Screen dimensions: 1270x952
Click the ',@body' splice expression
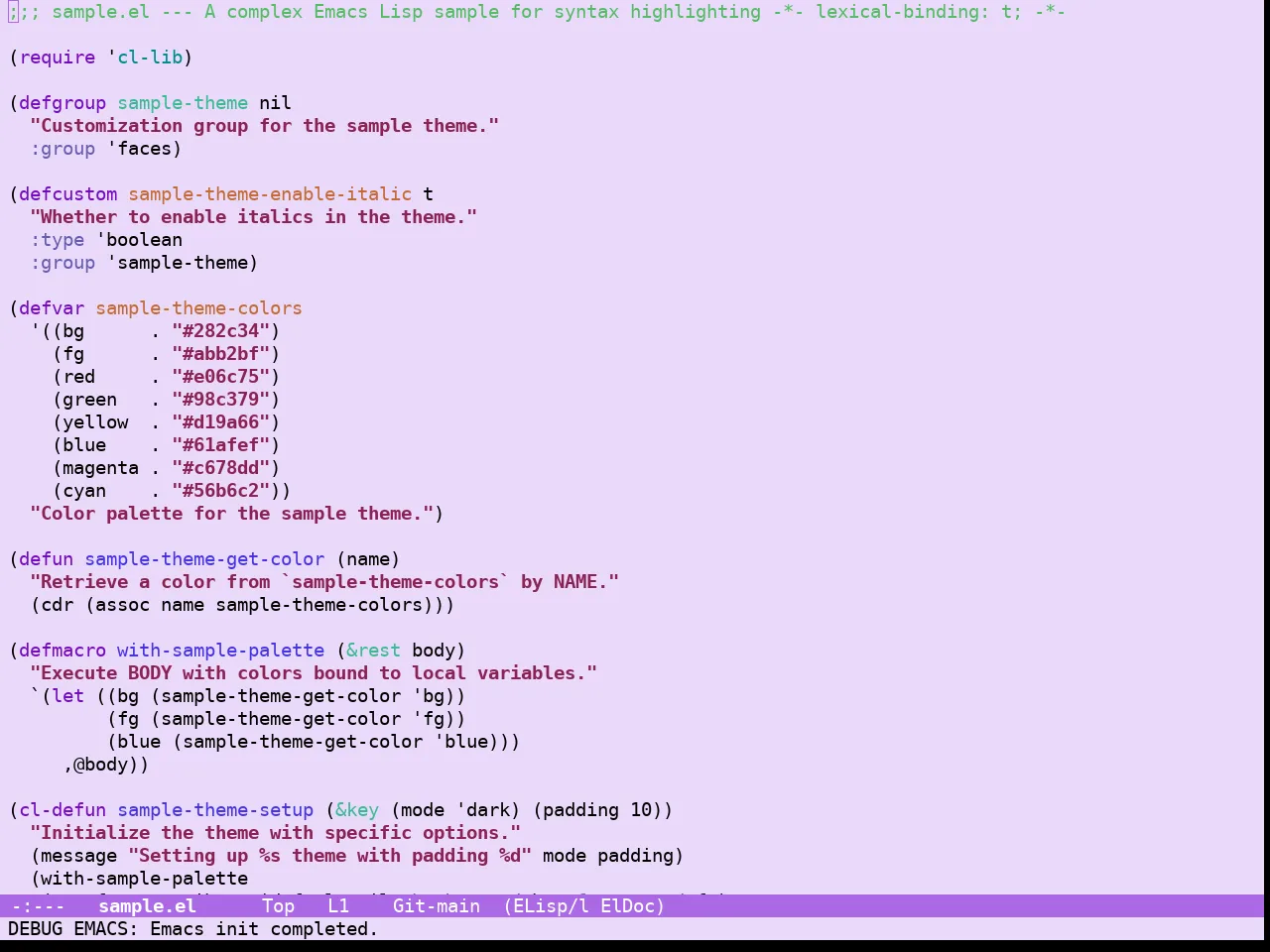click(x=100, y=765)
